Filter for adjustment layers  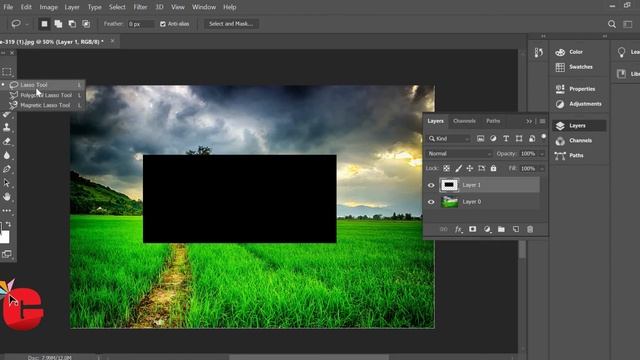[x=493, y=139]
